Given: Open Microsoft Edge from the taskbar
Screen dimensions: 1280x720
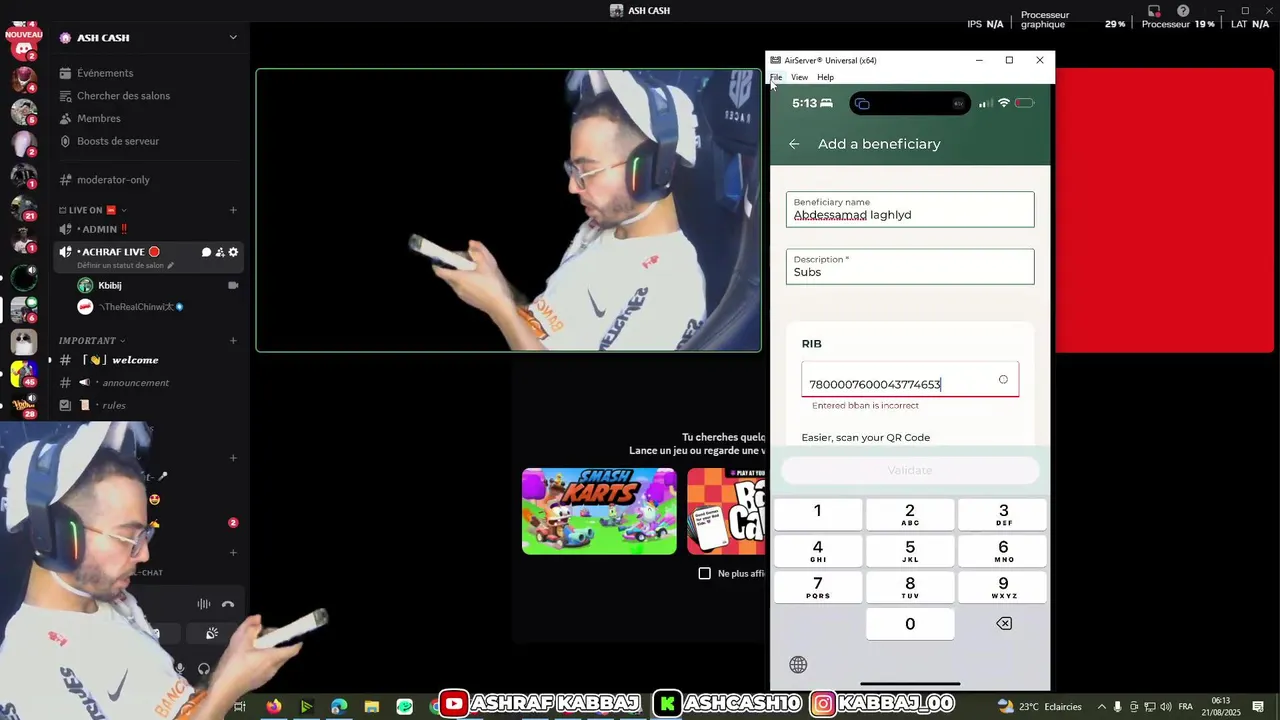Looking at the screenshot, I should tap(339, 706).
